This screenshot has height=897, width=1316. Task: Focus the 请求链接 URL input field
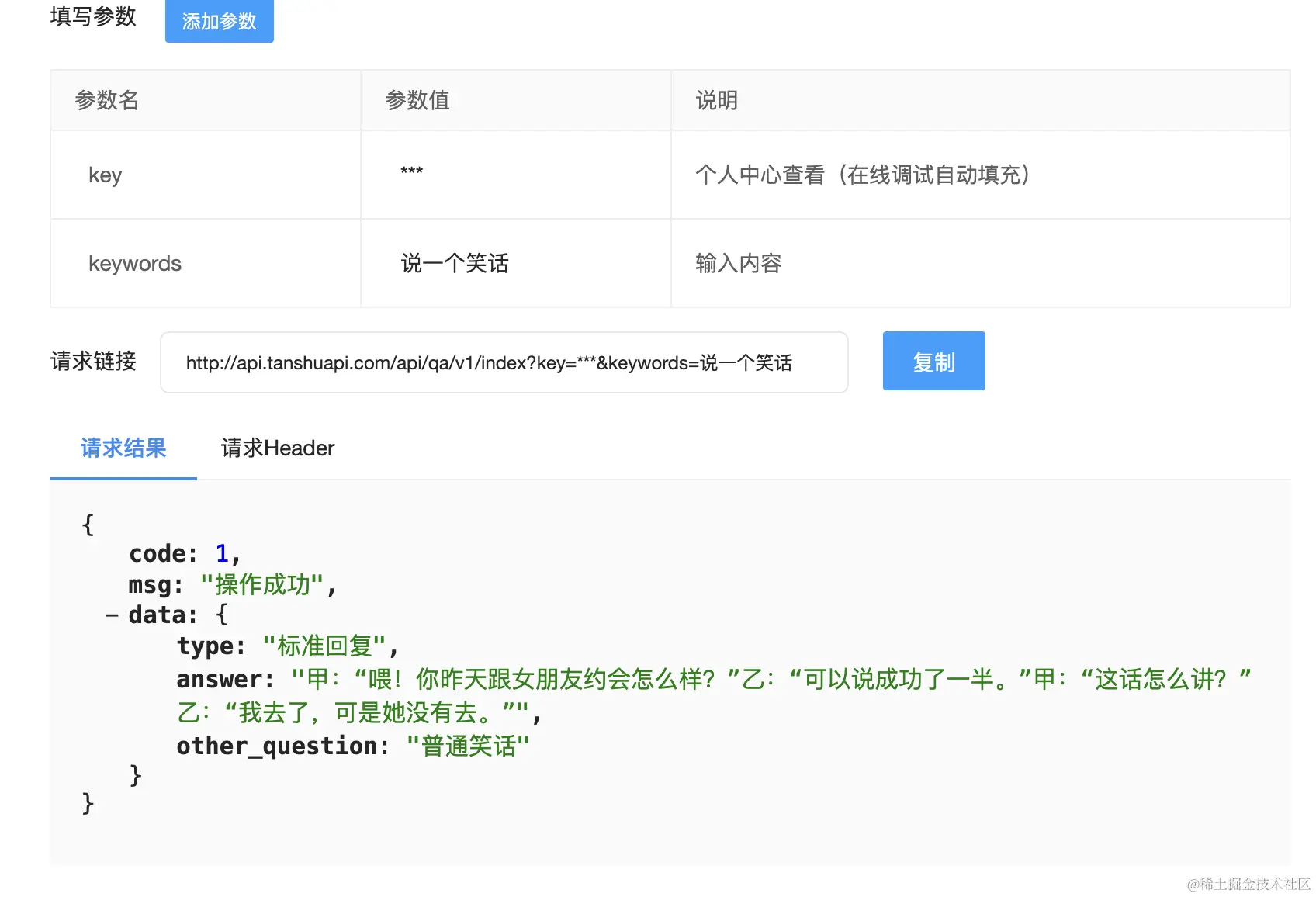click(504, 362)
